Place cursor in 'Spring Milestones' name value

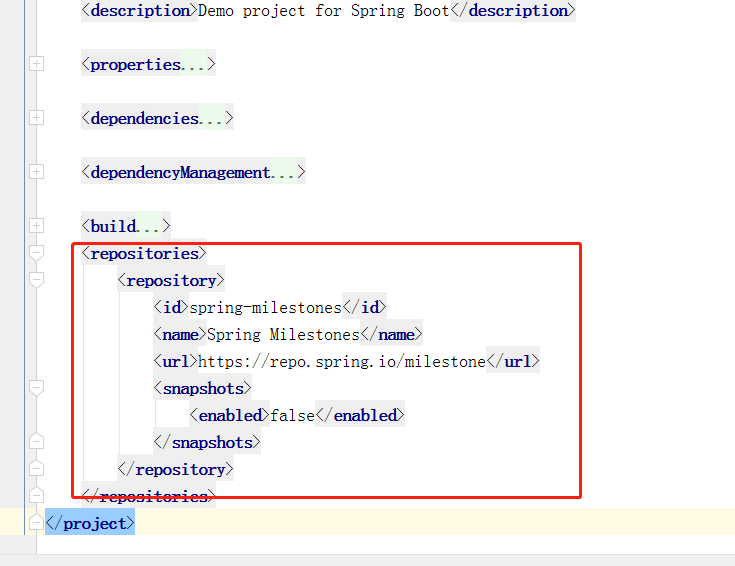(x=283, y=335)
